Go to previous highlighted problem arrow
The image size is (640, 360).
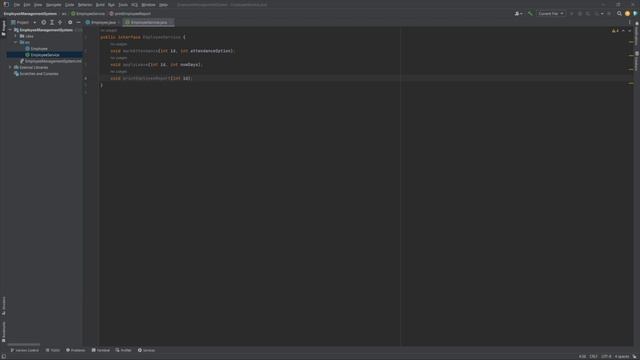coord(623,31)
